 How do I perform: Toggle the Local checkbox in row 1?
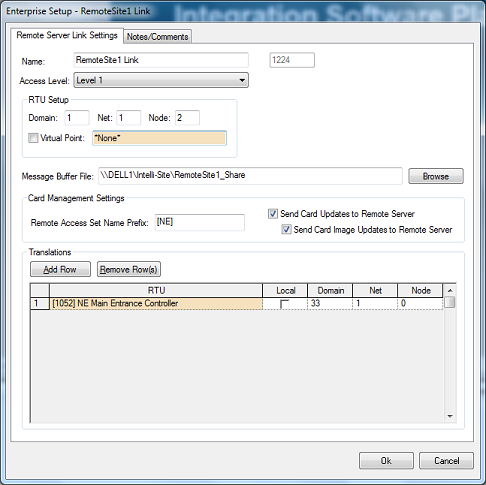pyautogui.click(x=285, y=304)
